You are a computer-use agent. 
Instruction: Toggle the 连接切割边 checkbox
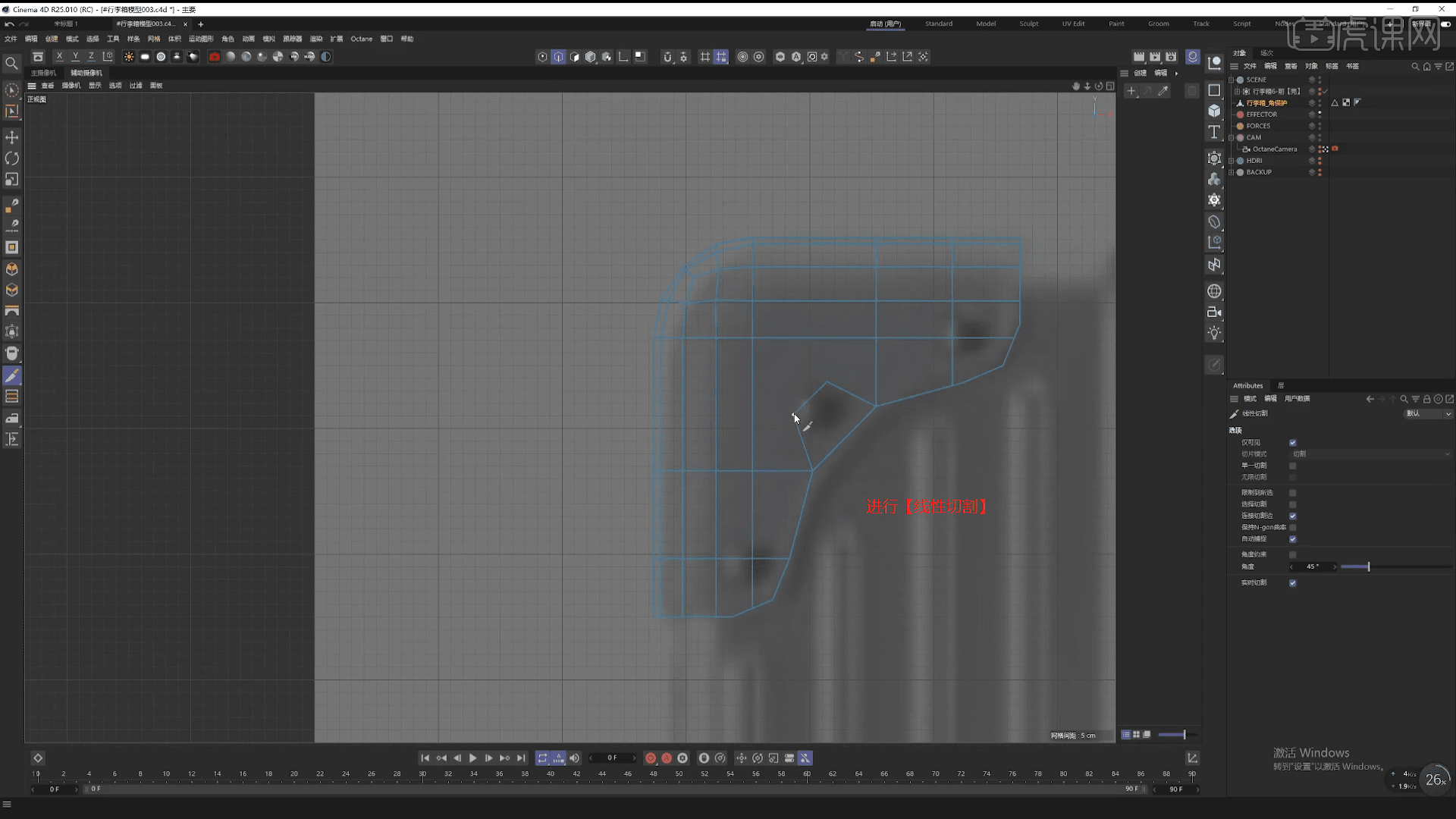coord(1293,516)
